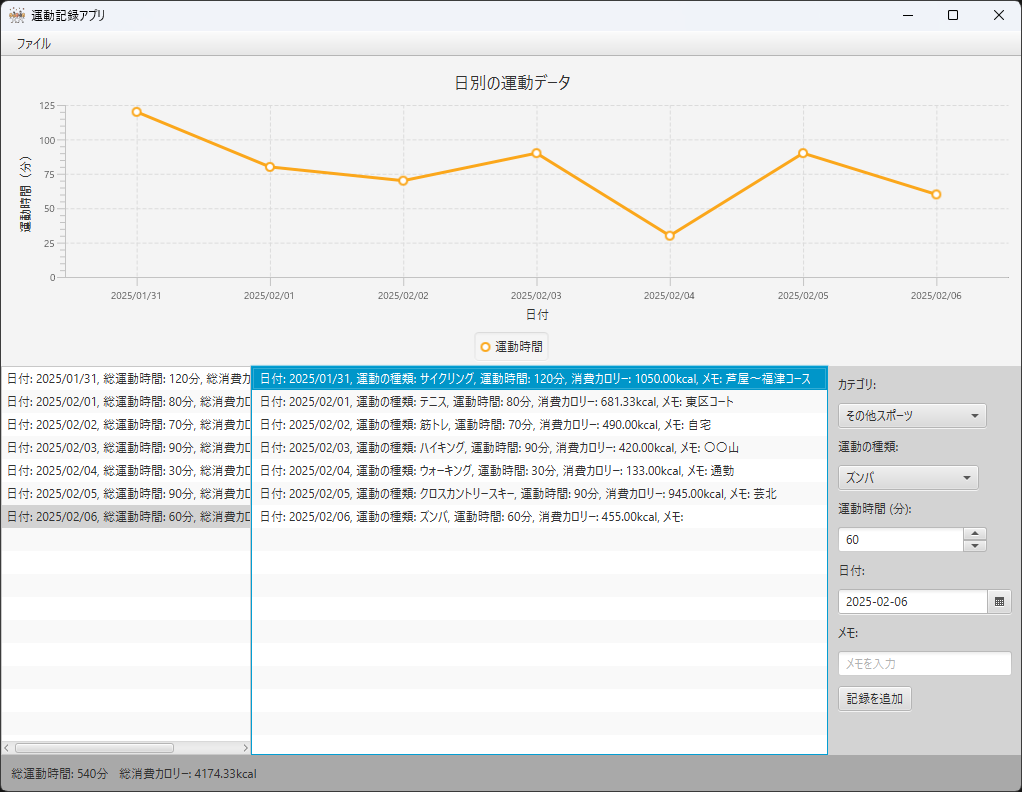Click the 運動時間 legend marker

(x=486, y=347)
